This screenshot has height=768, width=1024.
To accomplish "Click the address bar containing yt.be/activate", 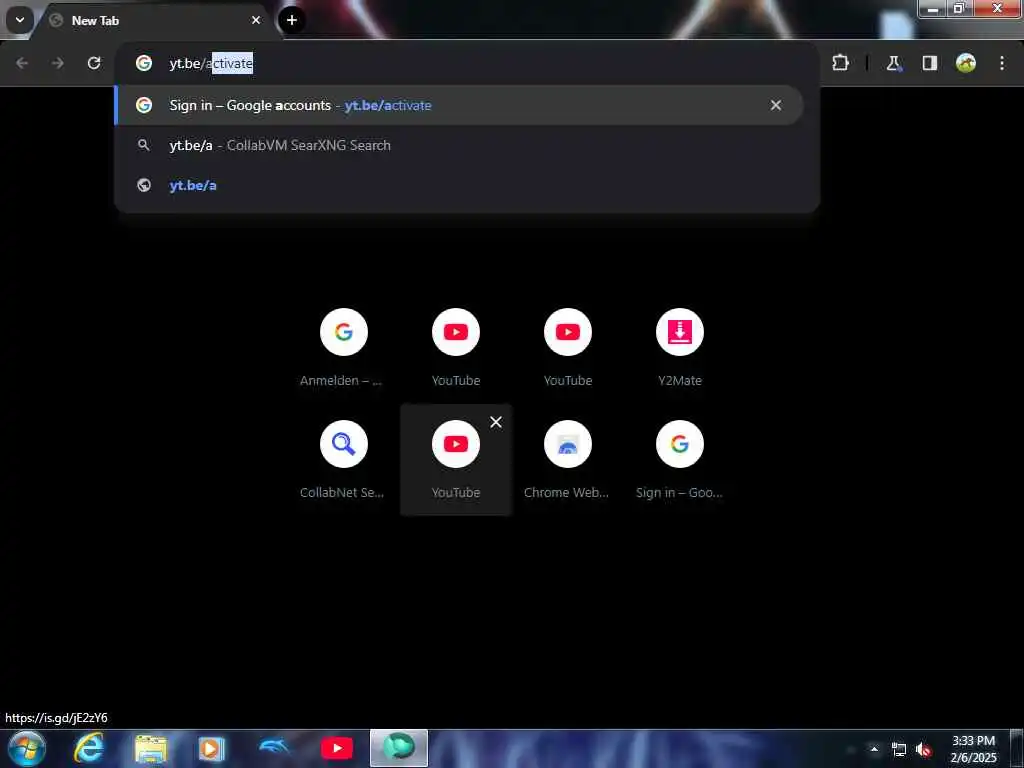I will pos(467,63).
